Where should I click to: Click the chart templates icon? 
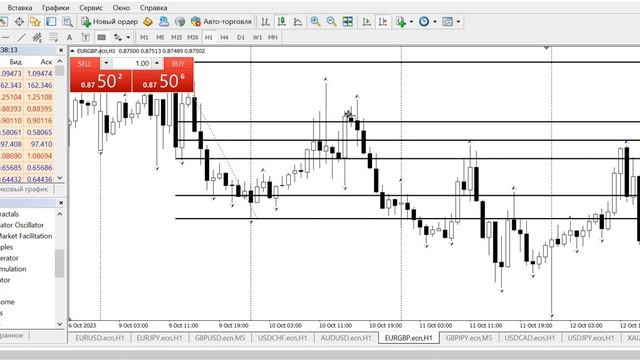pyautogui.click(x=448, y=22)
